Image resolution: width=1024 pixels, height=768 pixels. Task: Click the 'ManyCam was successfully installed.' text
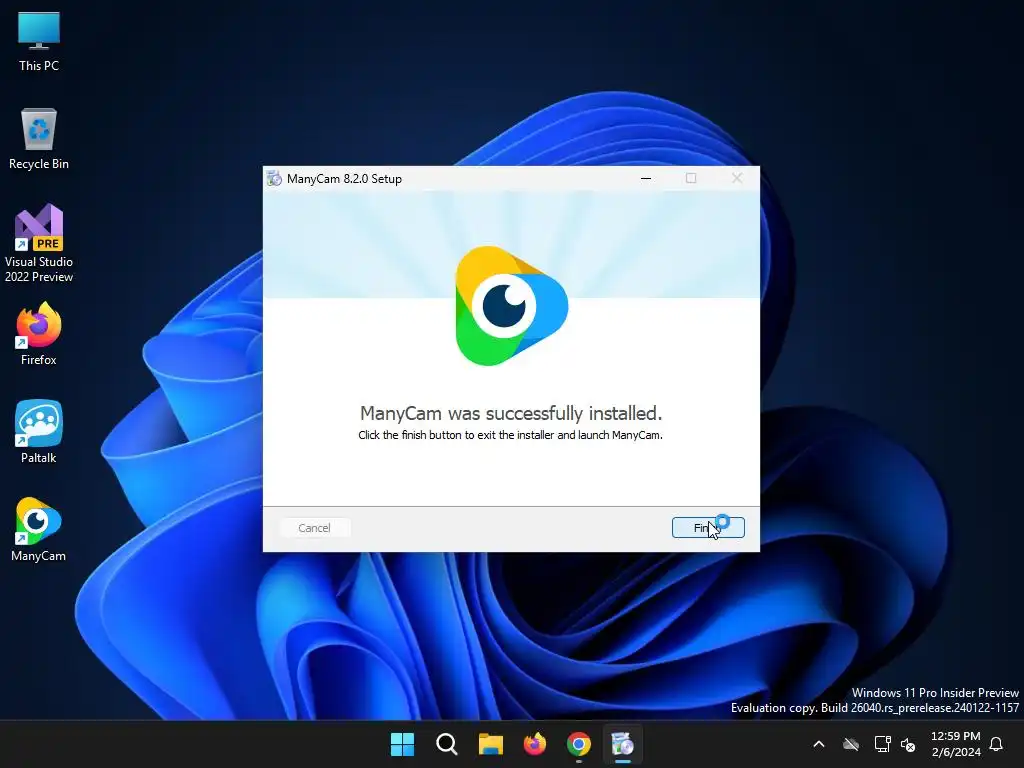pos(511,413)
